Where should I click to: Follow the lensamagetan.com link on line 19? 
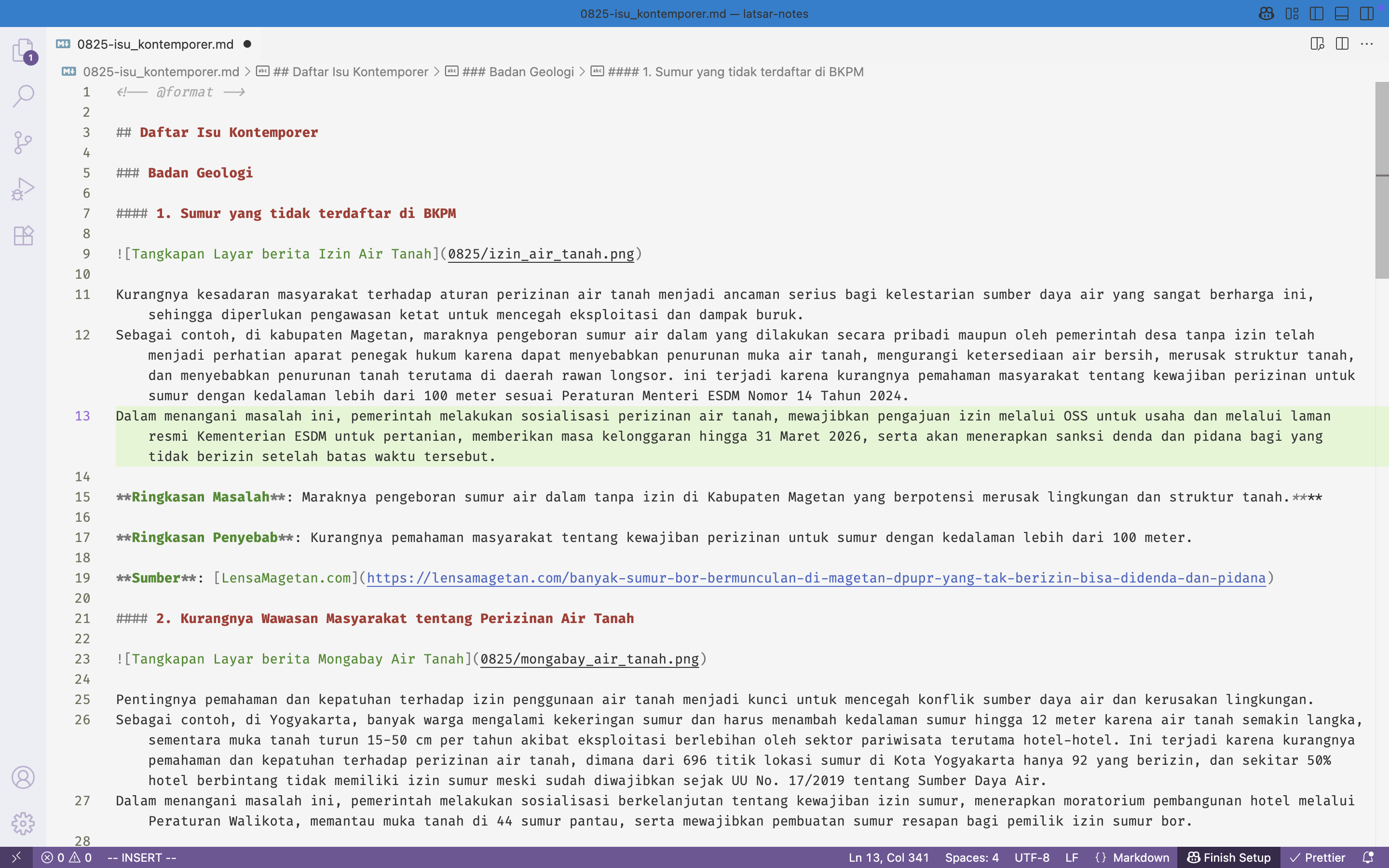click(x=816, y=578)
